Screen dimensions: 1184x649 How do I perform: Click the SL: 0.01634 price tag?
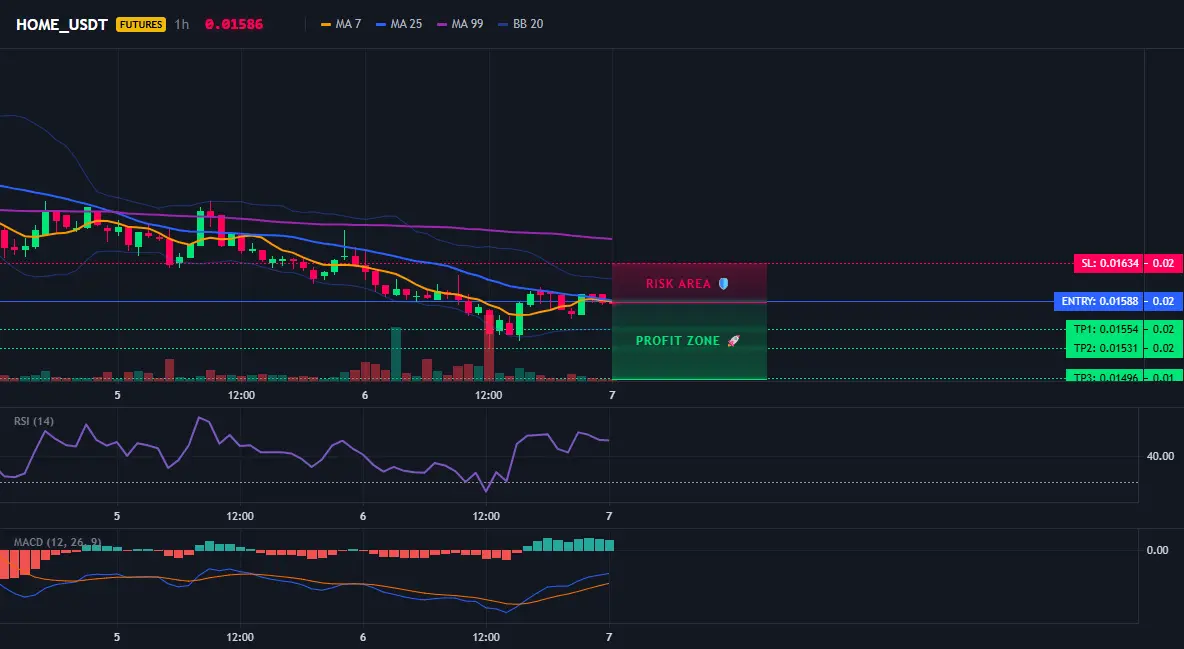click(x=1108, y=264)
